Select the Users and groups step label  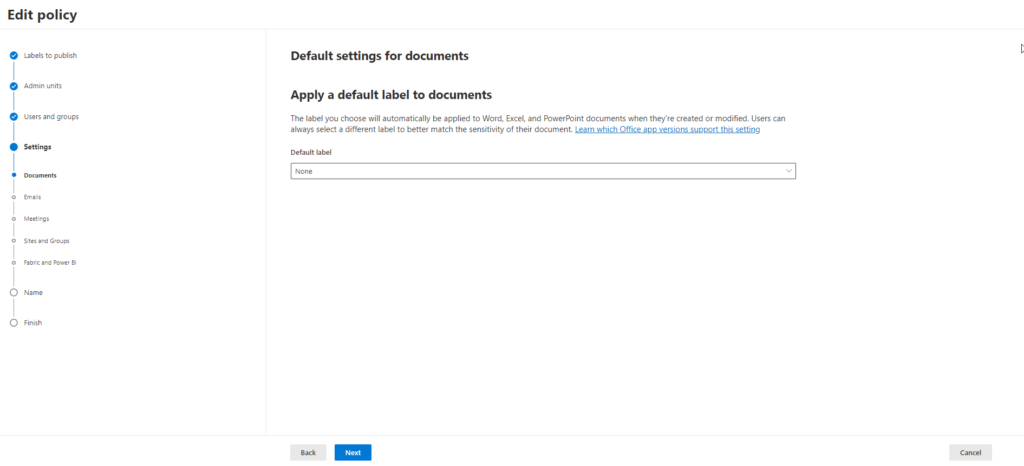coord(51,117)
